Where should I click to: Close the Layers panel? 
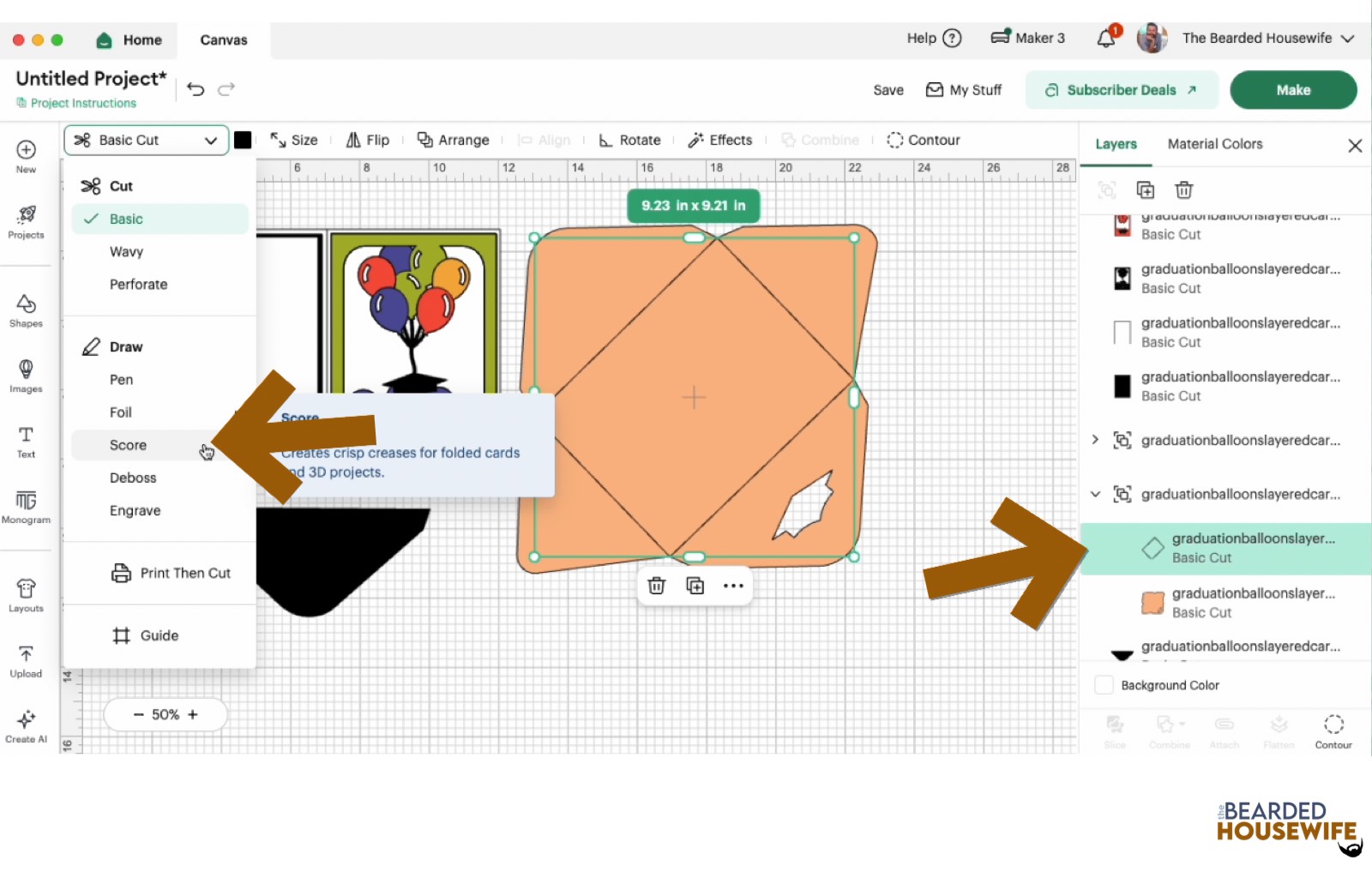pos(1355,145)
